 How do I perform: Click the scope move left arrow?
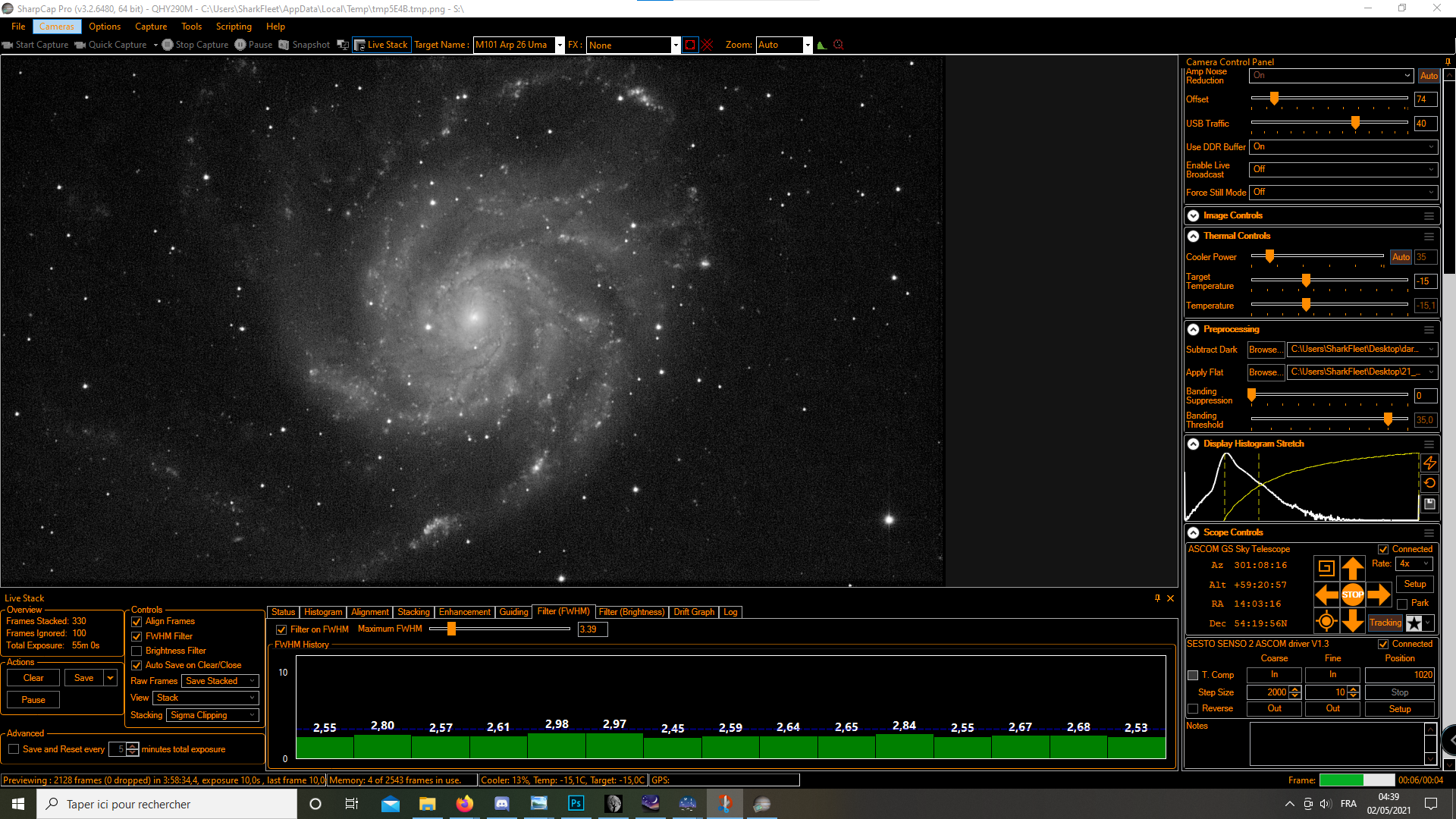coord(1326,595)
